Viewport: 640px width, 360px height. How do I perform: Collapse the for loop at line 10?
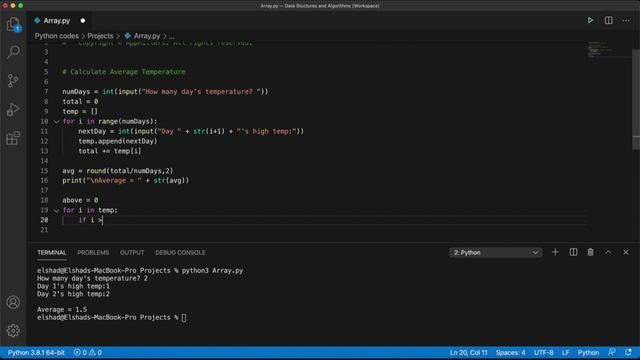(x=56, y=122)
